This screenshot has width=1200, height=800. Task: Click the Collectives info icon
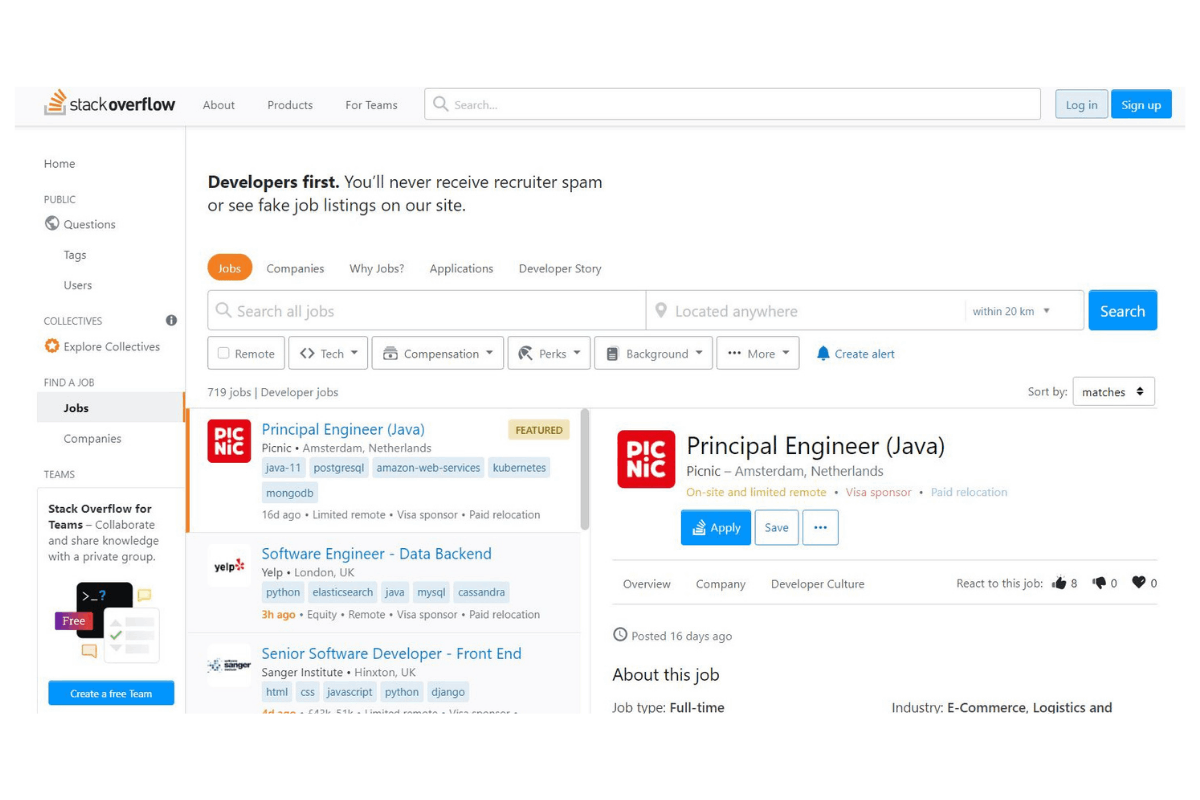click(171, 321)
